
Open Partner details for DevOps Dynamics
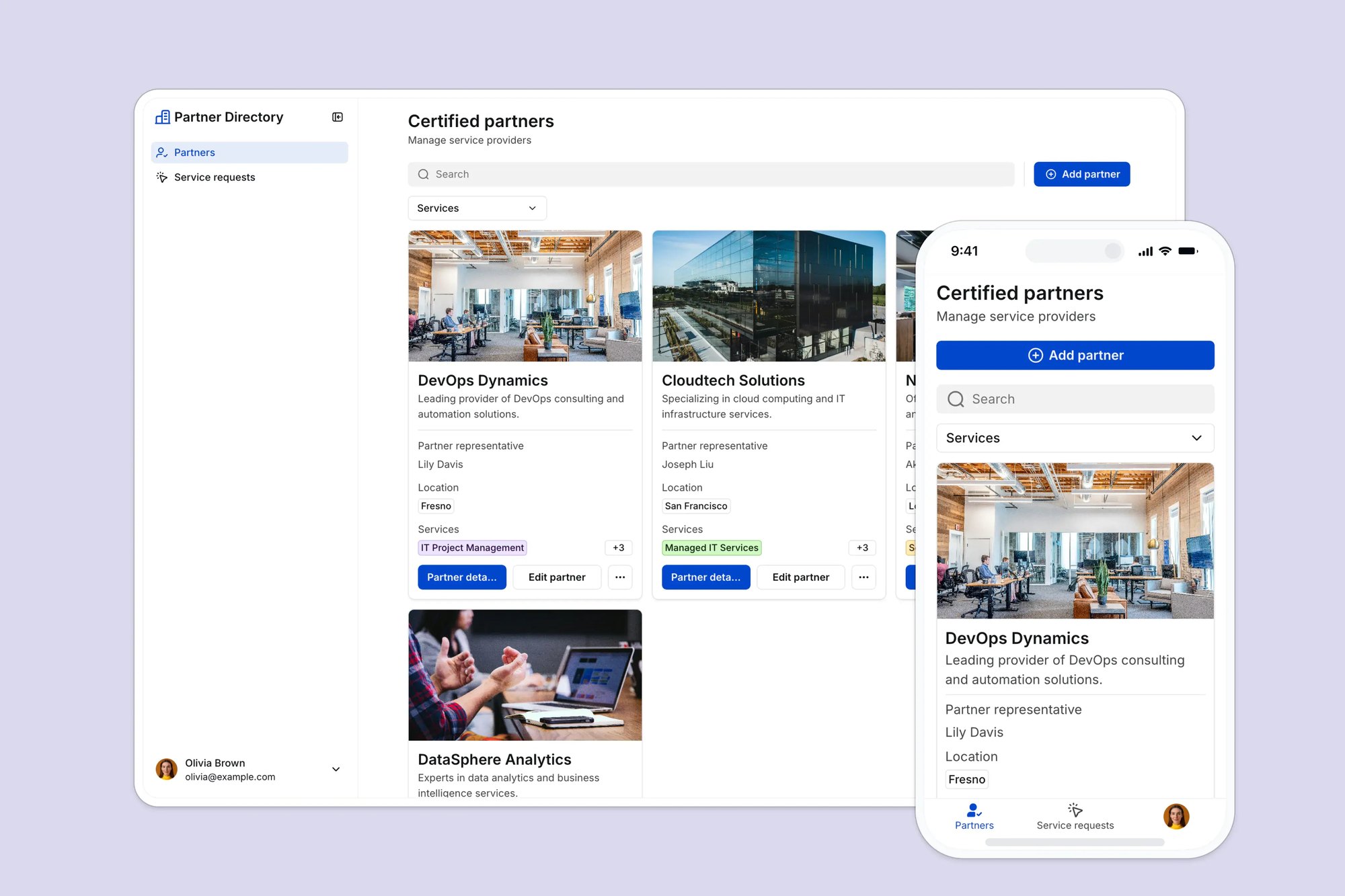(x=461, y=577)
